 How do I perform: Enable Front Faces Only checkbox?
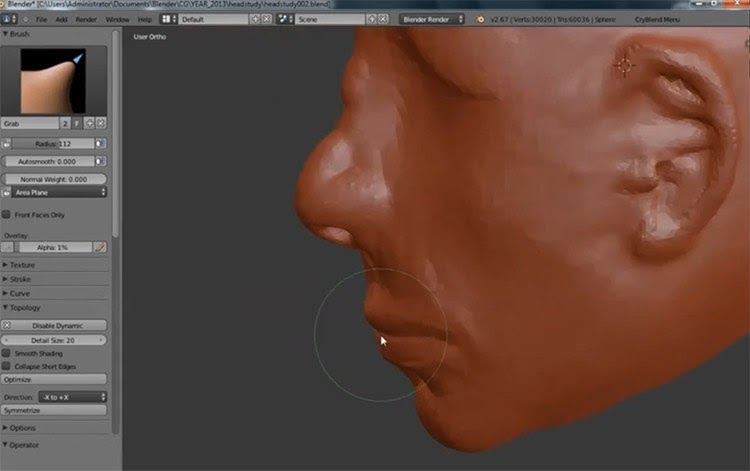(6, 215)
